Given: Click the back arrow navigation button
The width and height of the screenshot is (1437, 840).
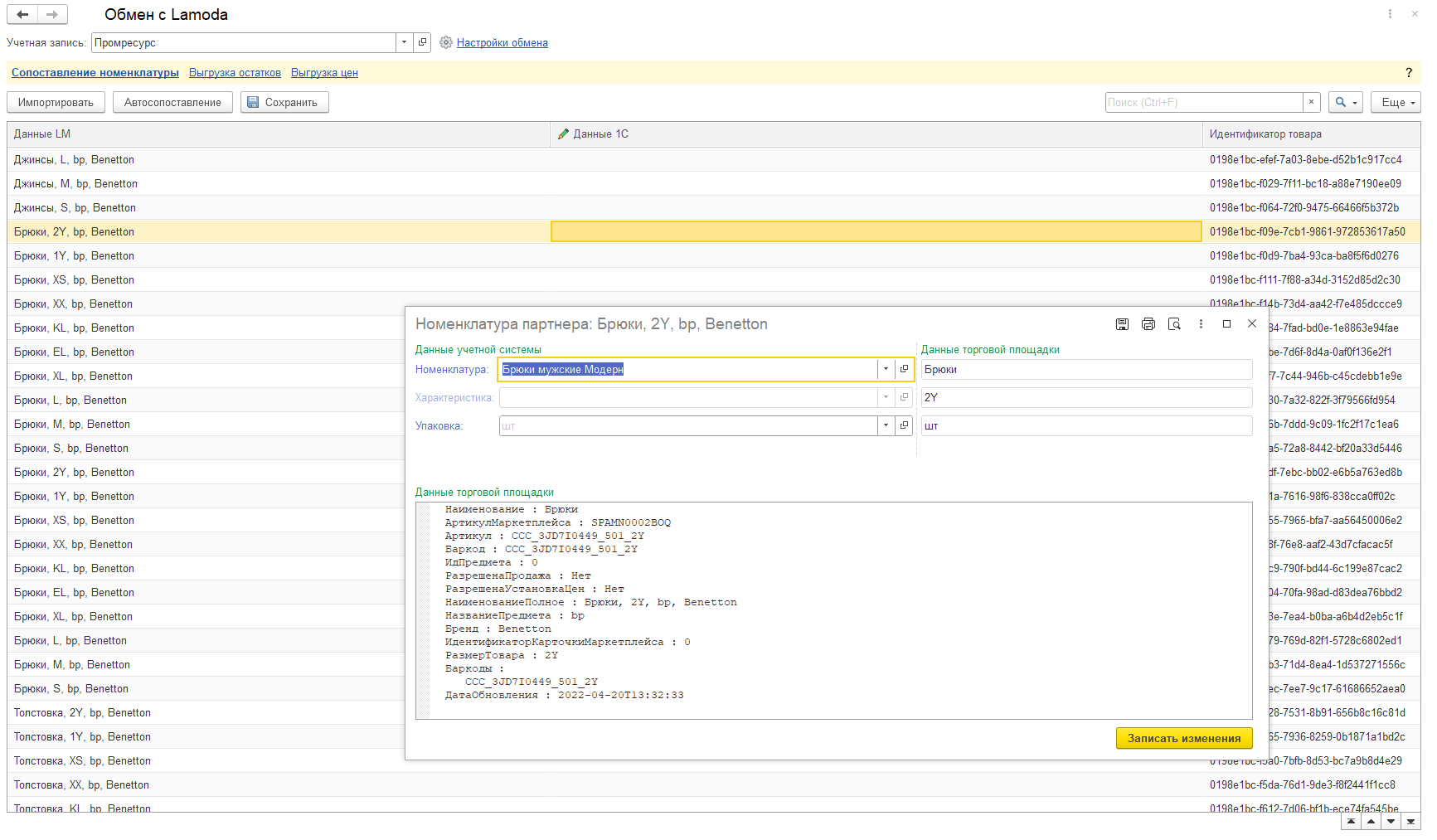Looking at the screenshot, I should (x=22, y=14).
